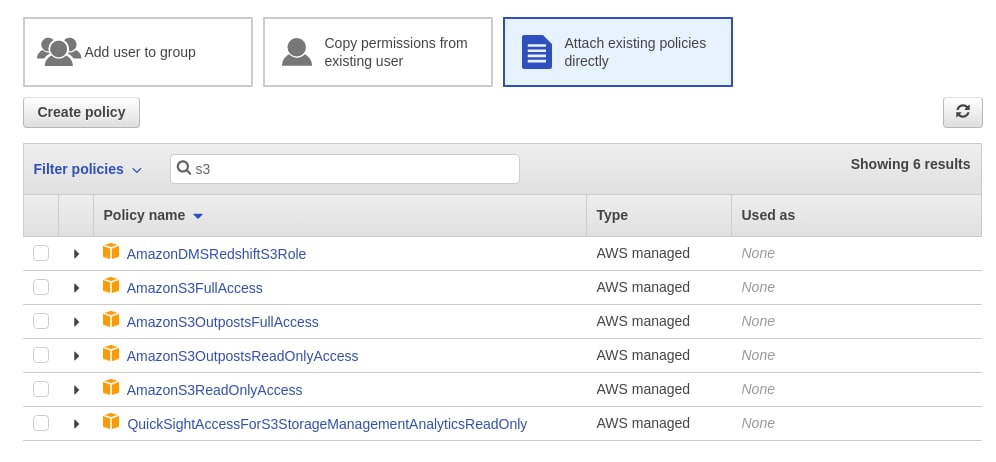
Task: Click the refresh policies icon button
Action: 962,112
